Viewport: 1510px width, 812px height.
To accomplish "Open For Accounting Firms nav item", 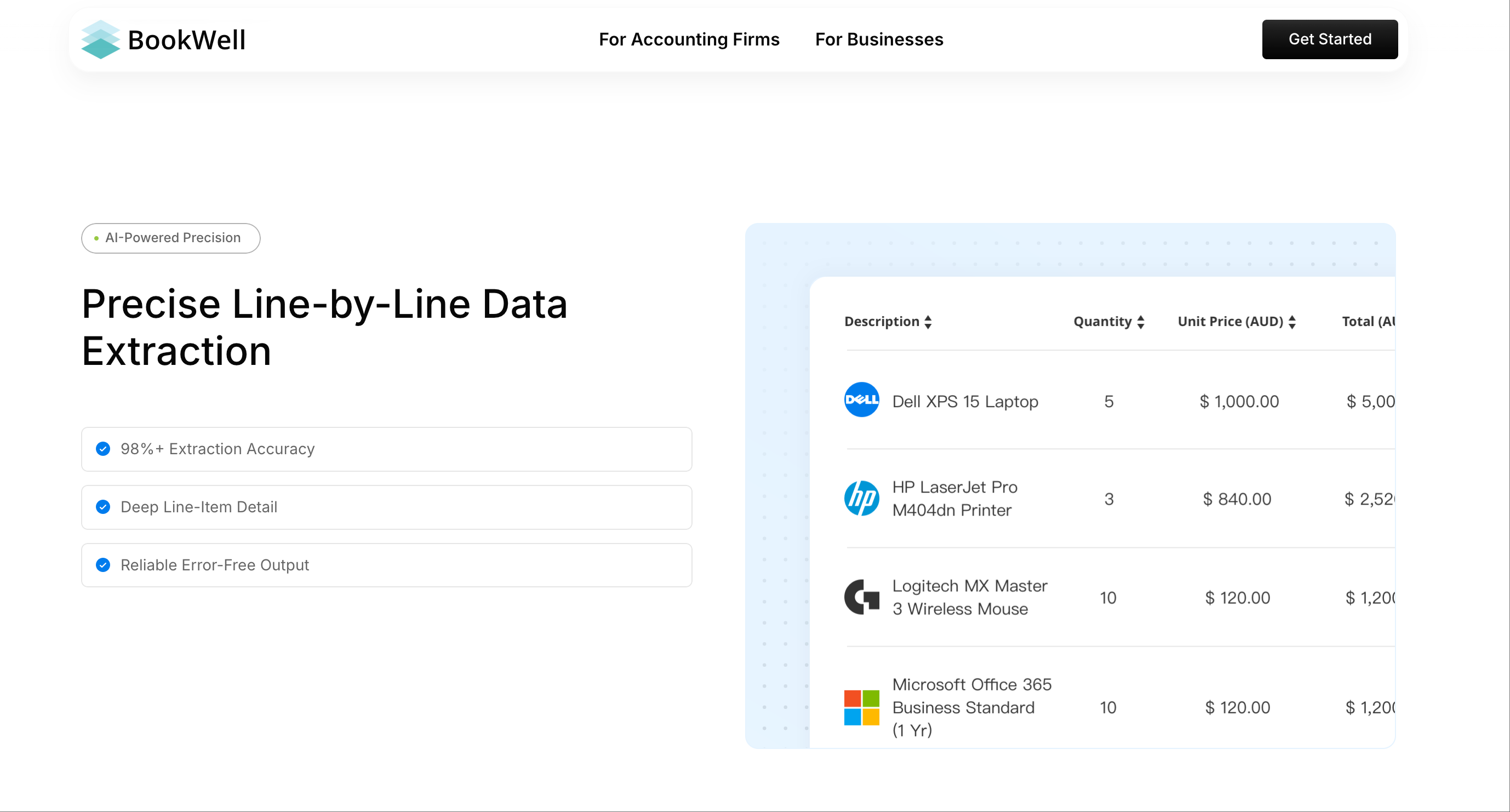I will click(689, 39).
